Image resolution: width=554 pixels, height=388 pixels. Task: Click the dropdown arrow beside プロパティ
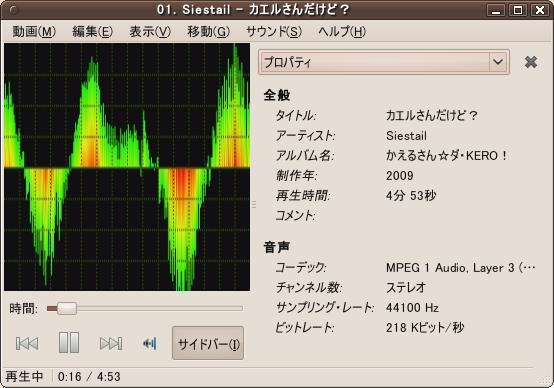pos(498,62)
